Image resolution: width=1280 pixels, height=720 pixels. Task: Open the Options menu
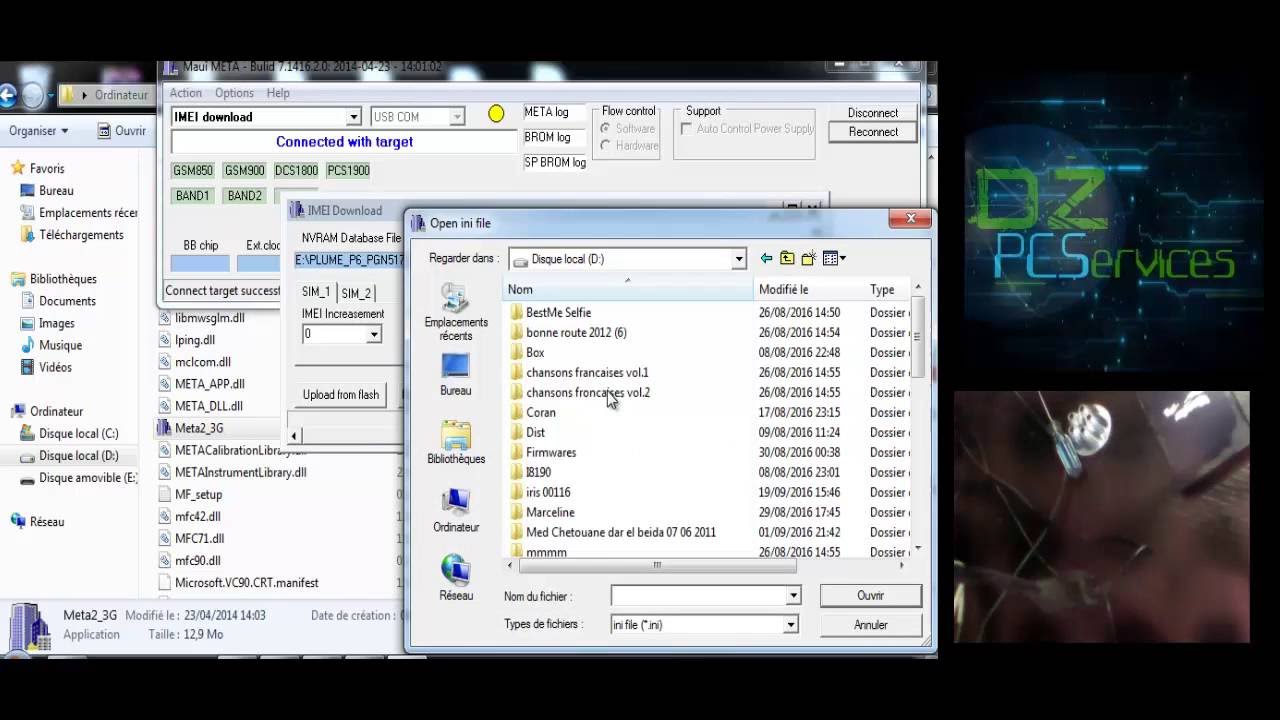234,93
